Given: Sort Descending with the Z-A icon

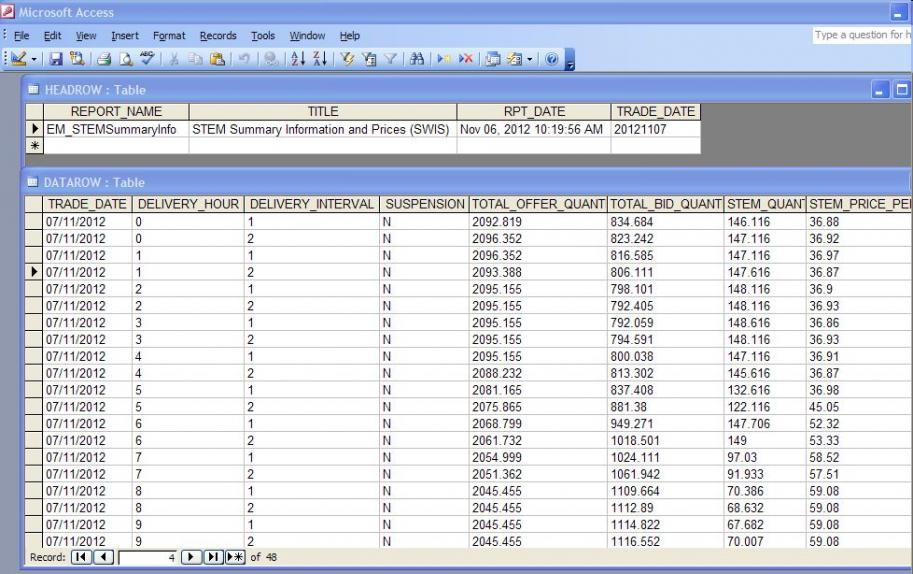Looking at the screenshot, I should tap(320, 59).
